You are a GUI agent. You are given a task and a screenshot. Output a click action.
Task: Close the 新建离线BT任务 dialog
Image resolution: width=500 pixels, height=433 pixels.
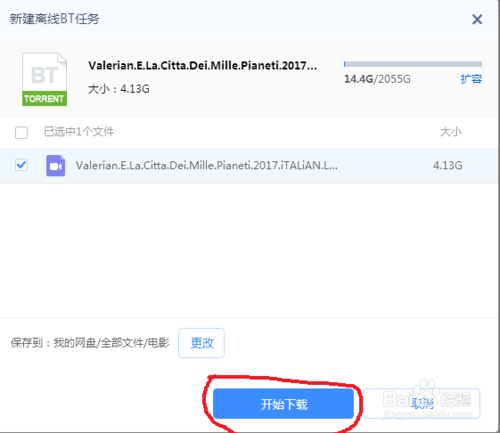pos(477,19)
